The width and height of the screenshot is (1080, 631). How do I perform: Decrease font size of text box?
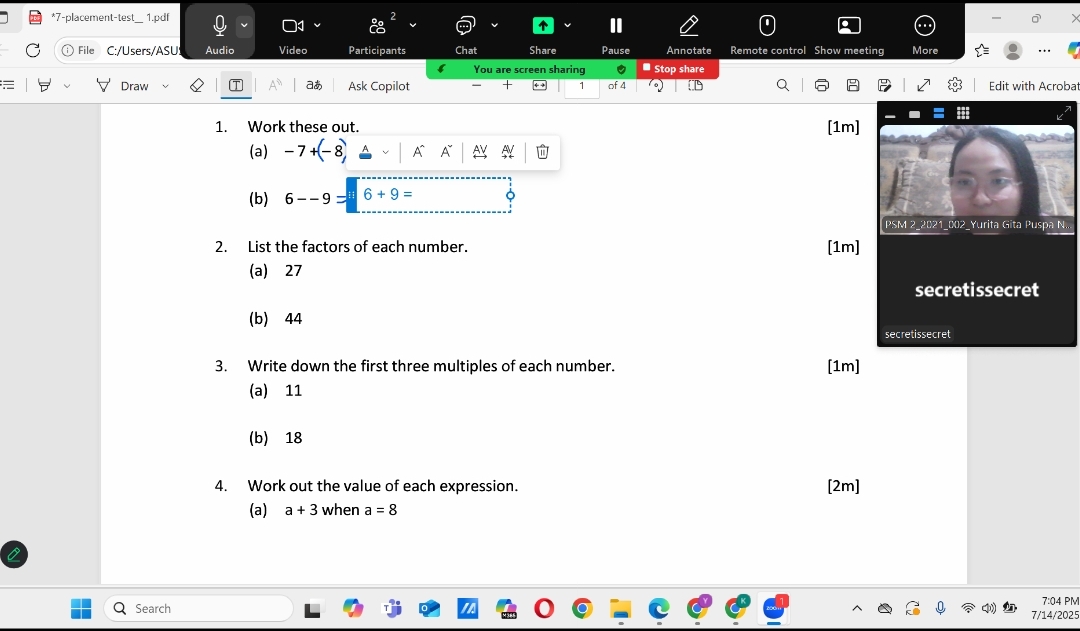[x=446, y=152]
